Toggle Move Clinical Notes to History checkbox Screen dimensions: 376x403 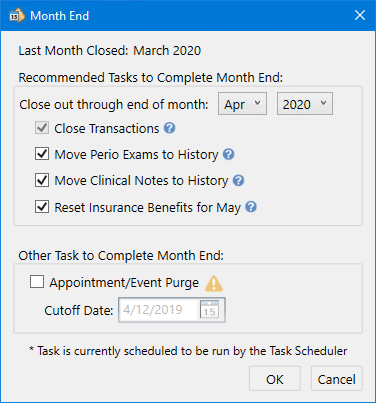42,180
